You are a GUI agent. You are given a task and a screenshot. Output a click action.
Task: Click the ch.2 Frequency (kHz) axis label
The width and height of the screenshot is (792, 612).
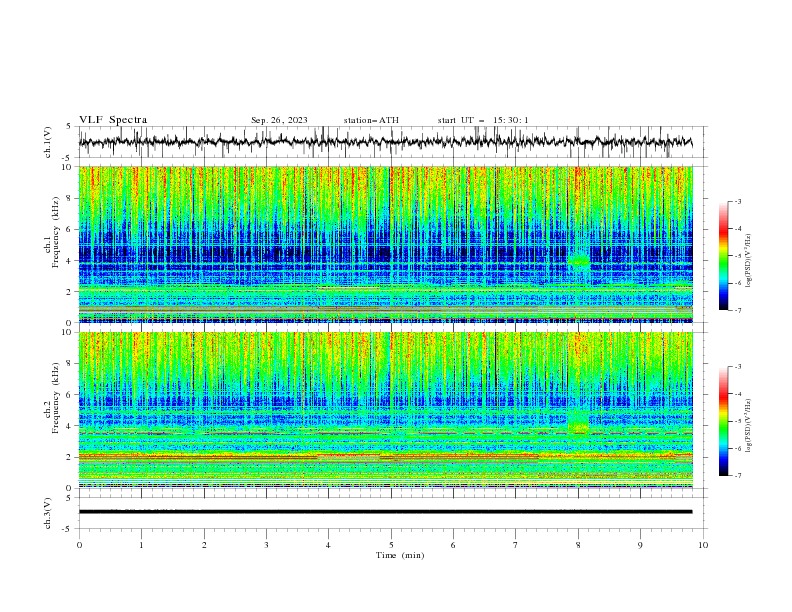(x=52, y=397)
